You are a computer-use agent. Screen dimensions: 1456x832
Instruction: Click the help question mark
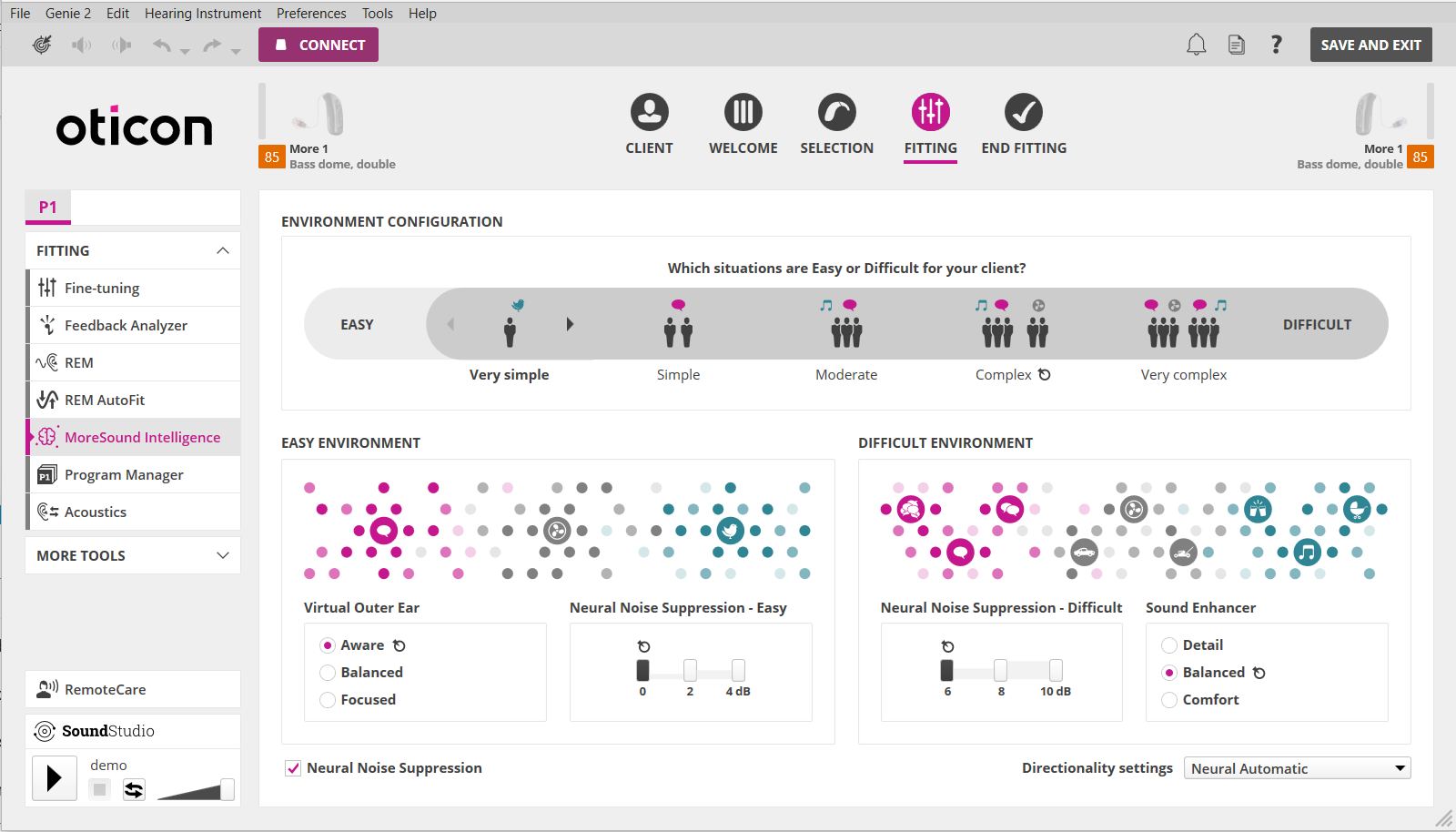[1277, 45]
